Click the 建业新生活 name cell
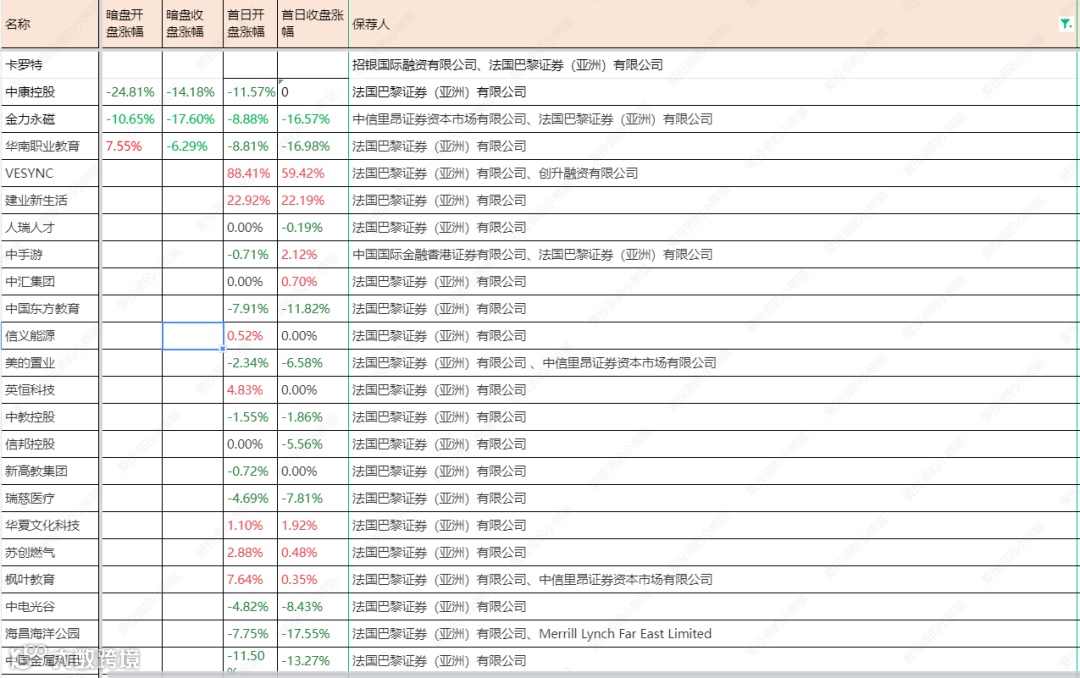Image resolution: width=1080 pixels, height=678 pixels. [50, 201]
